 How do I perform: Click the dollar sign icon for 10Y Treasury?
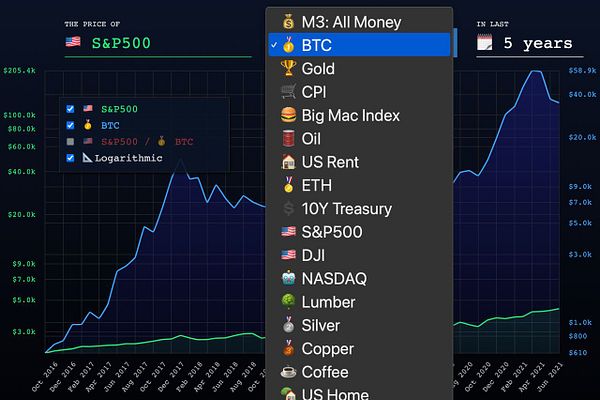click(x=289, y=209)
